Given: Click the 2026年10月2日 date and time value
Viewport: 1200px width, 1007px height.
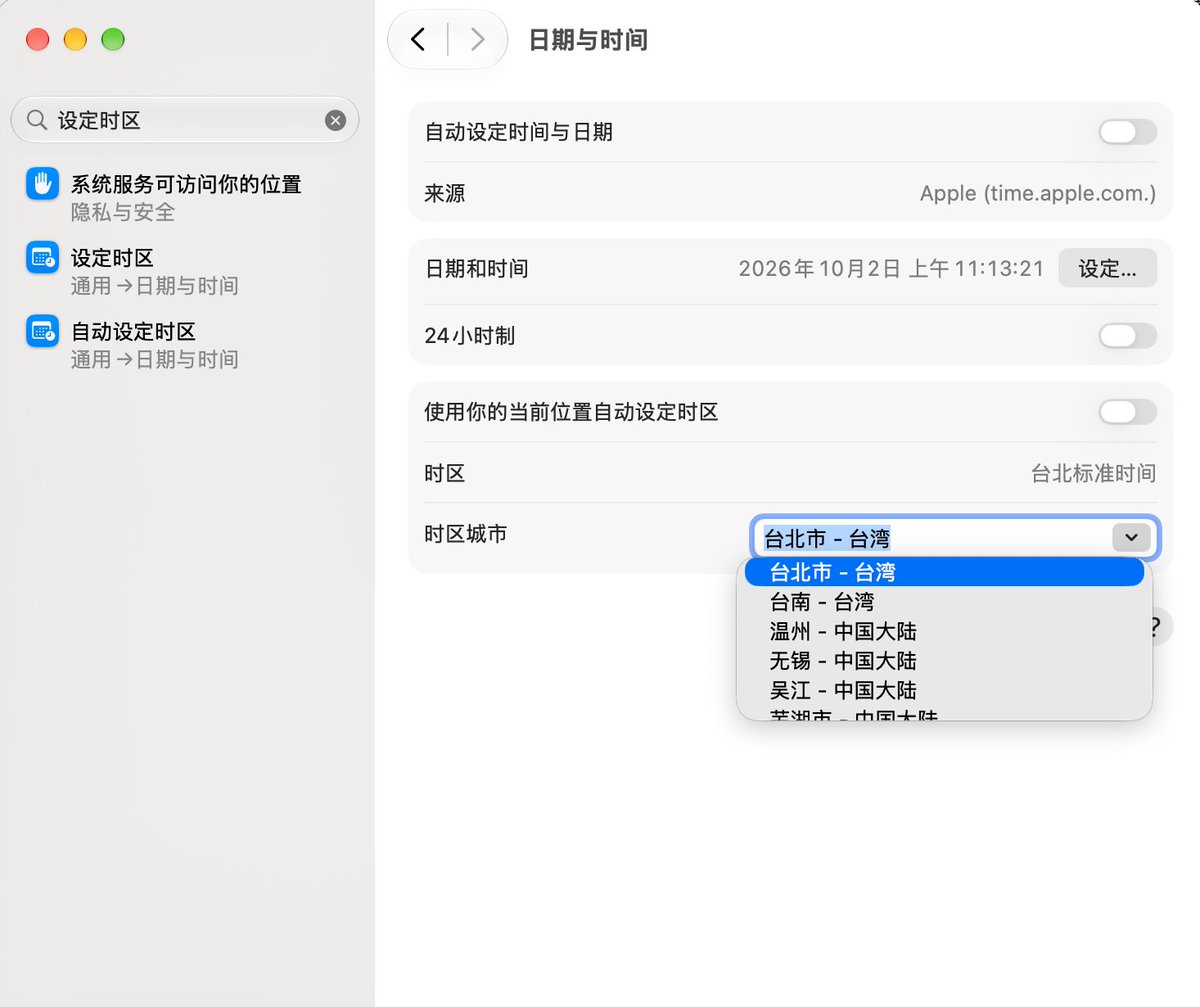Looking at the screenshot, I should click(891, 269).
